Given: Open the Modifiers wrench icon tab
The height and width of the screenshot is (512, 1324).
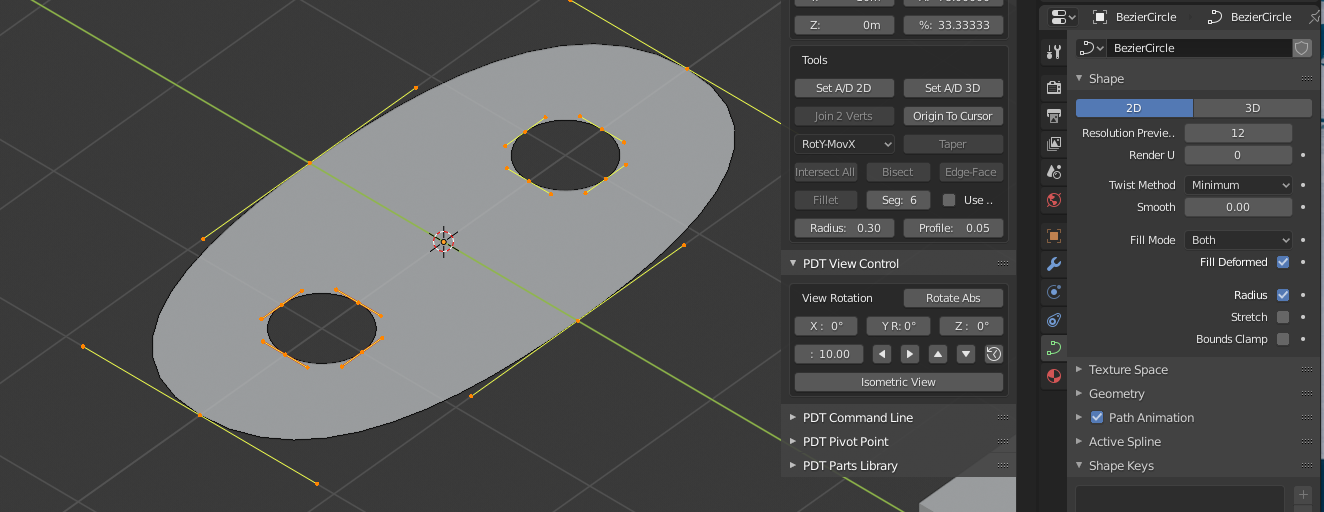Looking at the screenshot, I should click(x=1053, y=264).
